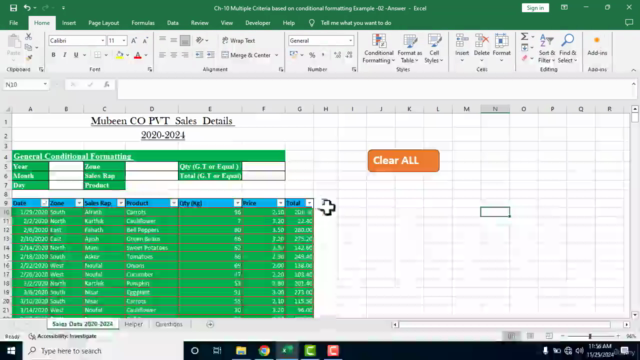This screenshot has height=360, width=640.
Task: Toggle Underline formatting
Action: [76, 55]
